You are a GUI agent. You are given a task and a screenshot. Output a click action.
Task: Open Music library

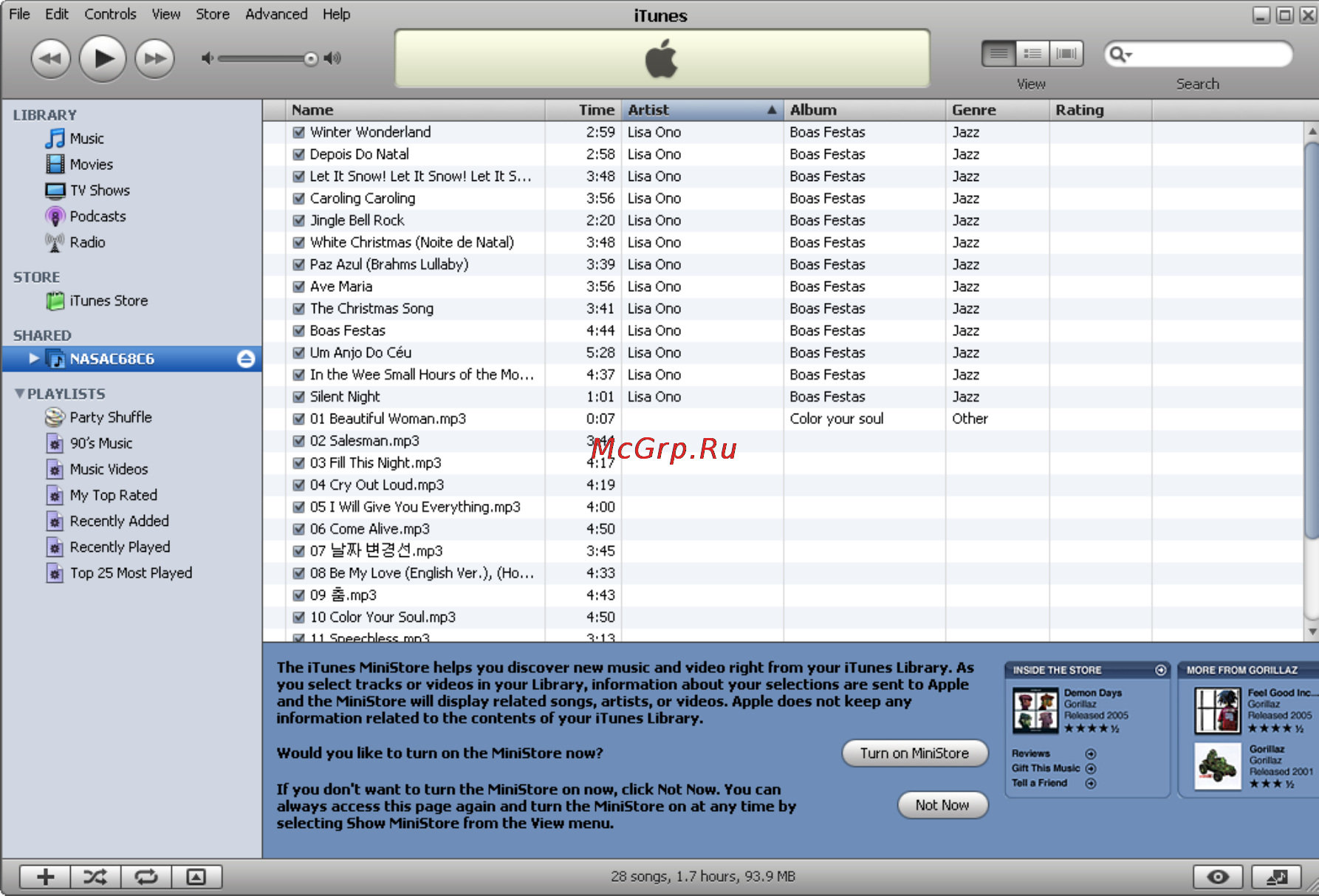click(86, 139)
